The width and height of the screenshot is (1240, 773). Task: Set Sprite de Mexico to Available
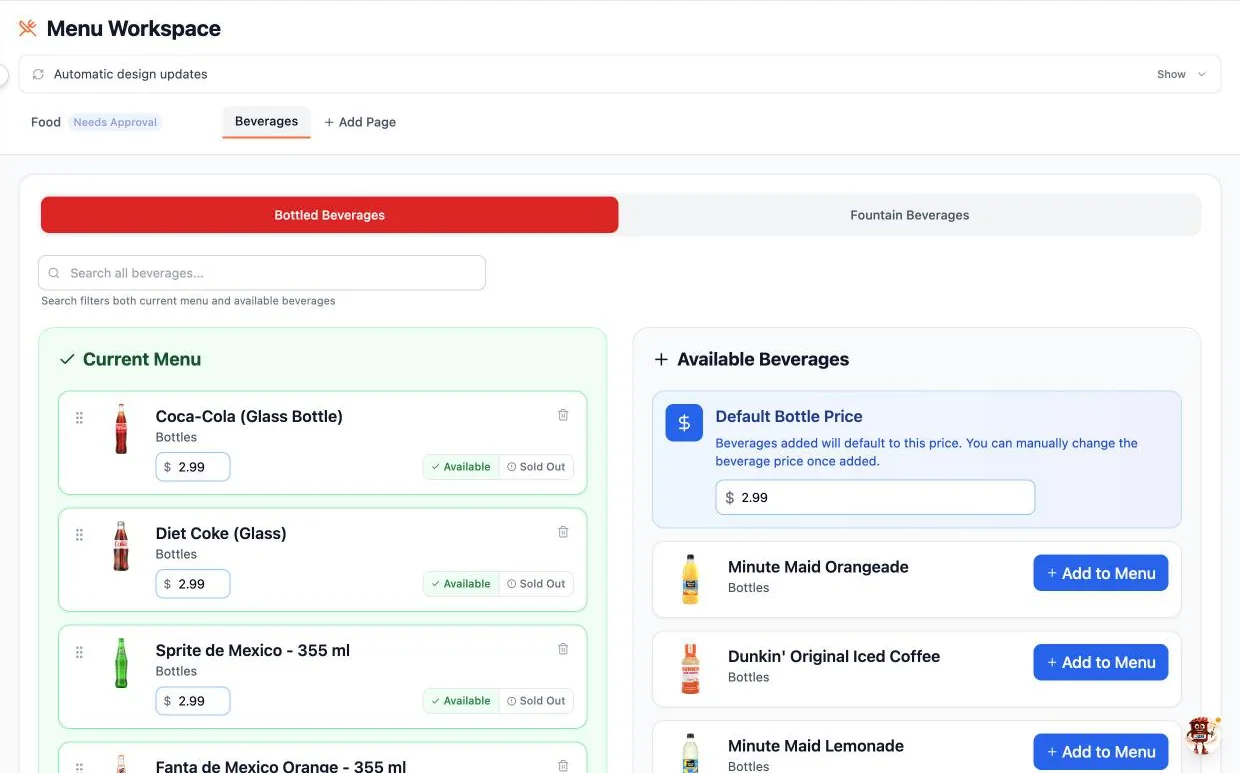point(461,701)
